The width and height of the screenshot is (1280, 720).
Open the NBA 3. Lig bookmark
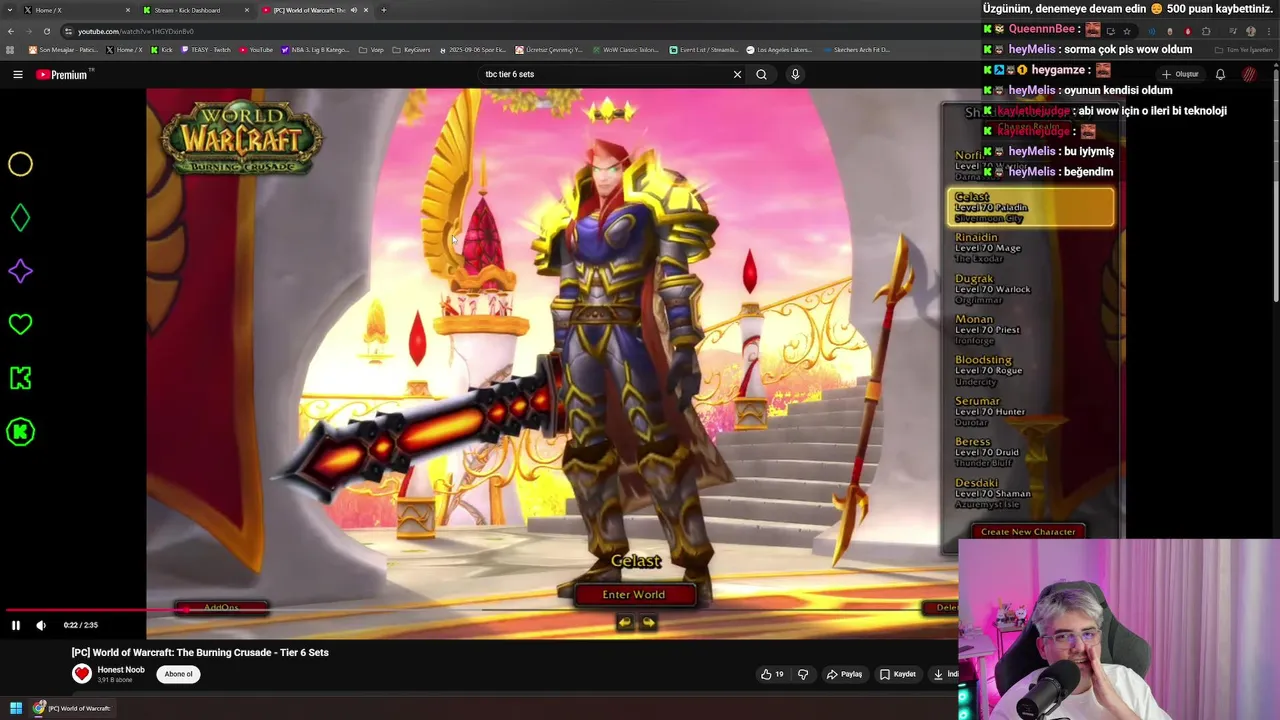pos(316,49)
